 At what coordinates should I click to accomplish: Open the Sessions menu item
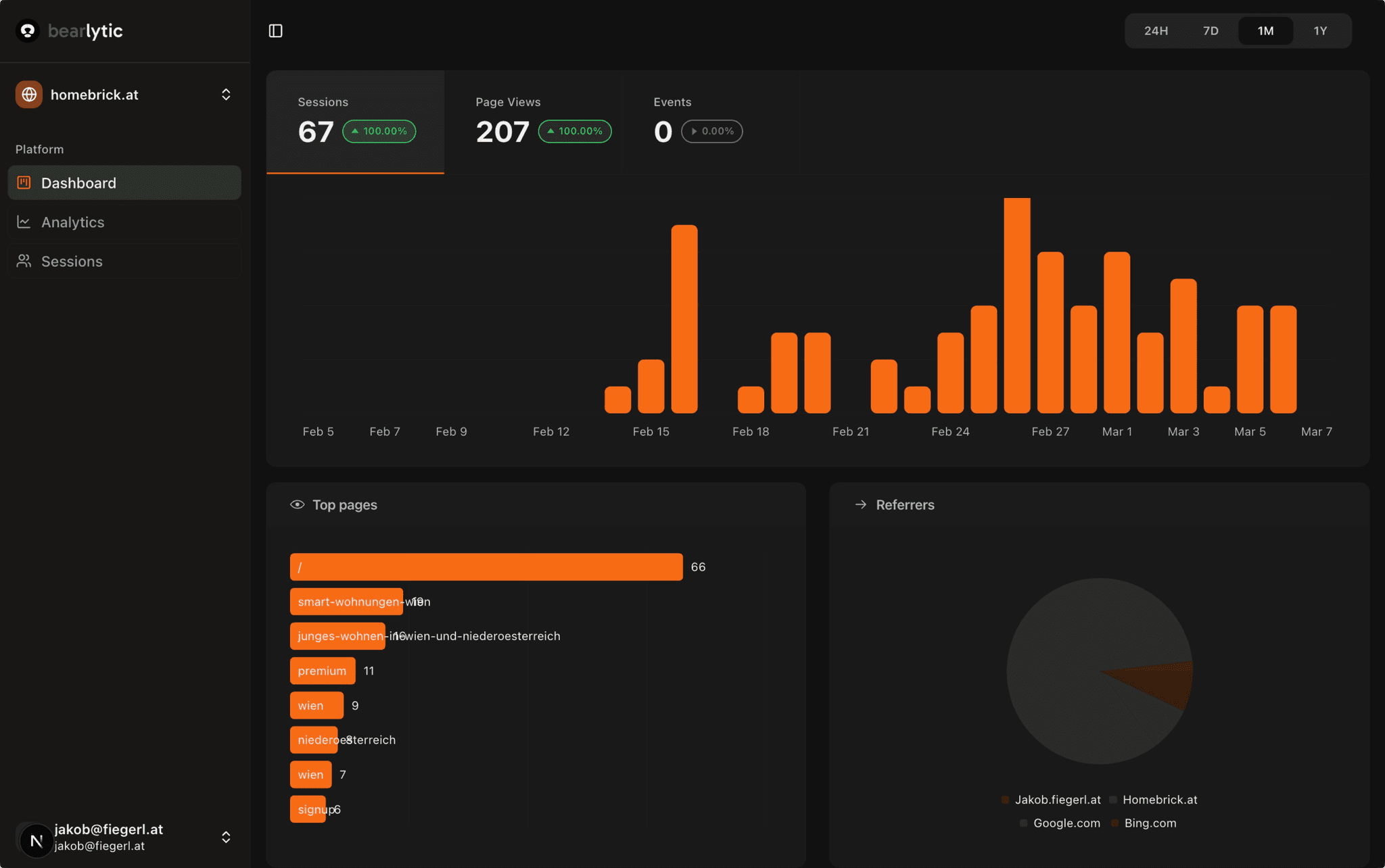pyautogui.click(x=124, y=261)
